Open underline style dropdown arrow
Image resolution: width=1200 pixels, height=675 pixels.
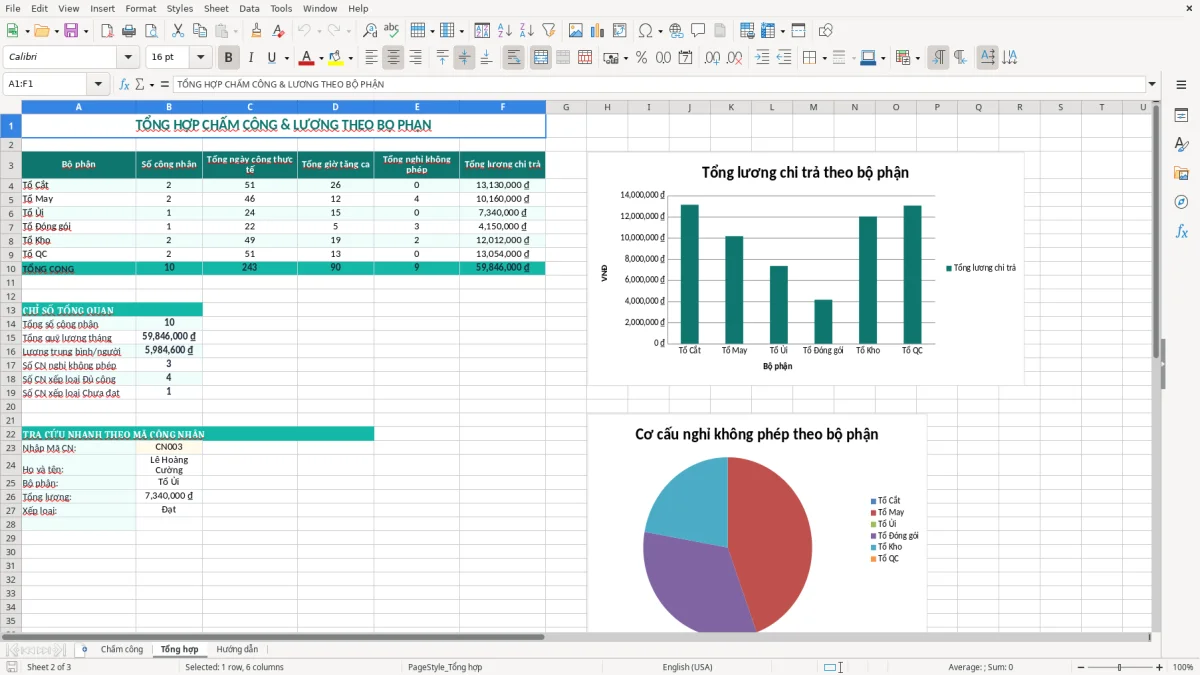click(x=286, y=58)
